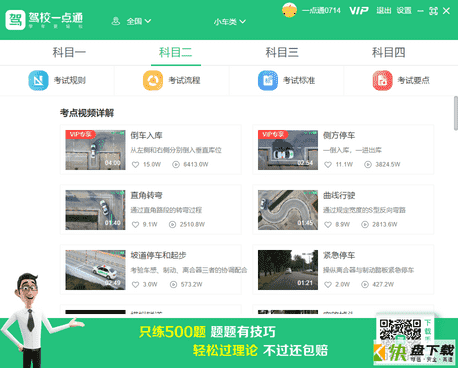Play the 侧方停车 video thumbnail

click(x=288, y=150)
